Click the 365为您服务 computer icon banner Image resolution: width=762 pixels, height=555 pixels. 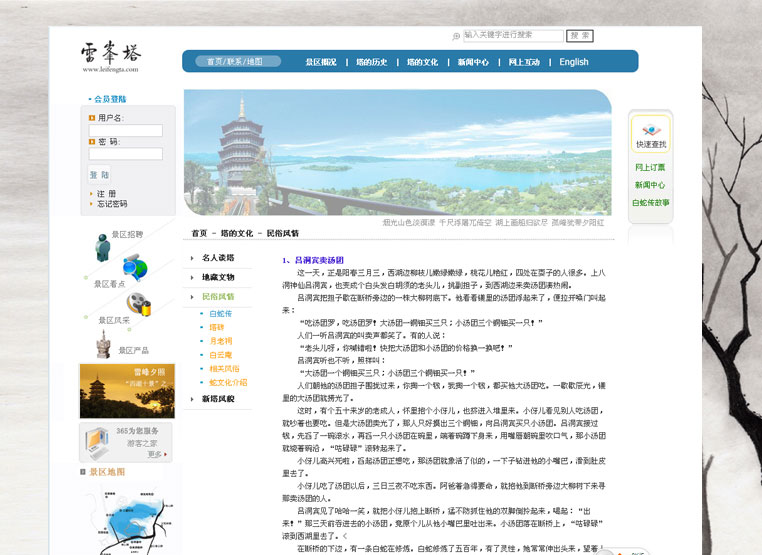click(x=126, y=441)
